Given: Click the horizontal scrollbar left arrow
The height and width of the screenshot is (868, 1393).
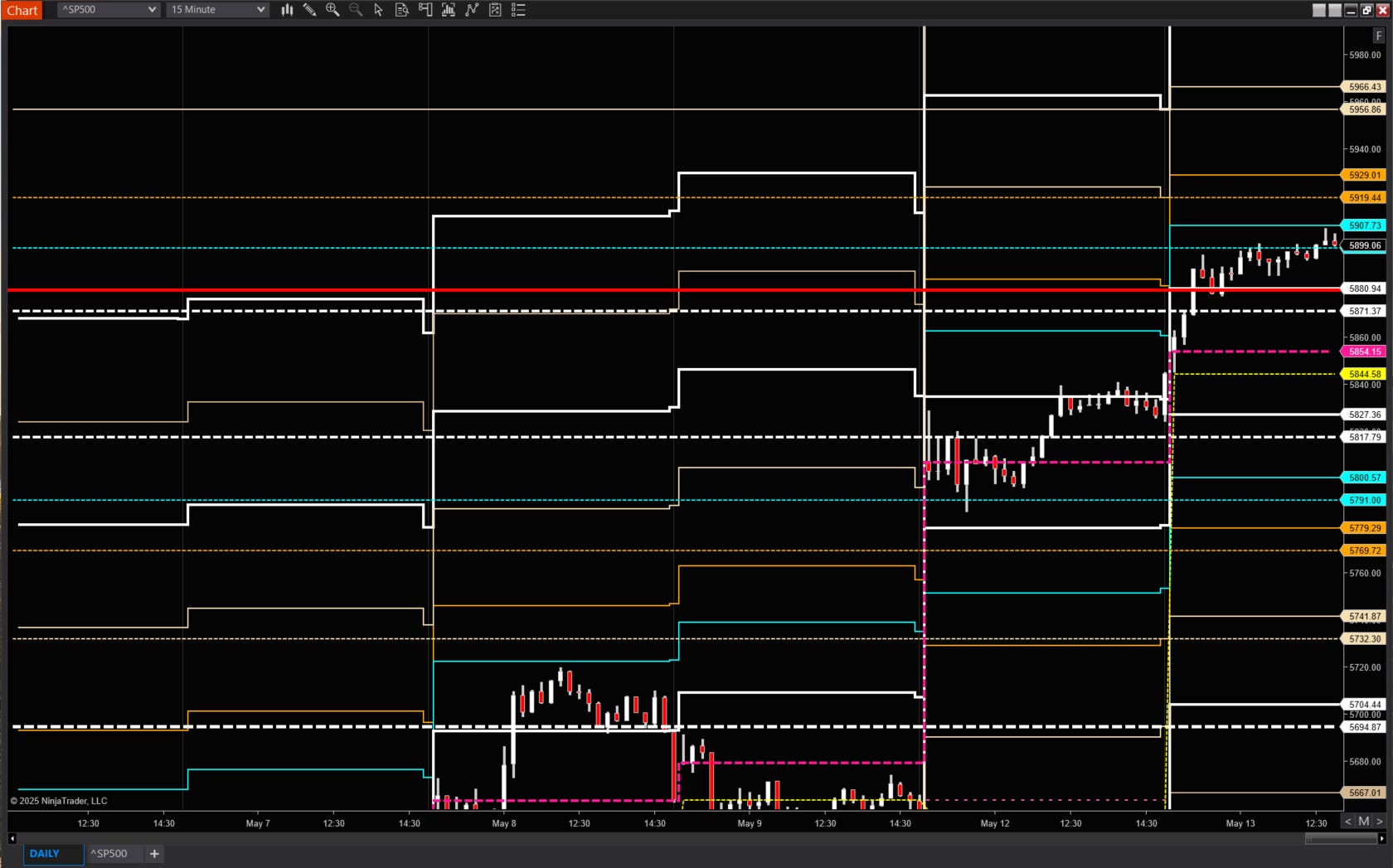Looking at the screenshot, I should [12, 838].
